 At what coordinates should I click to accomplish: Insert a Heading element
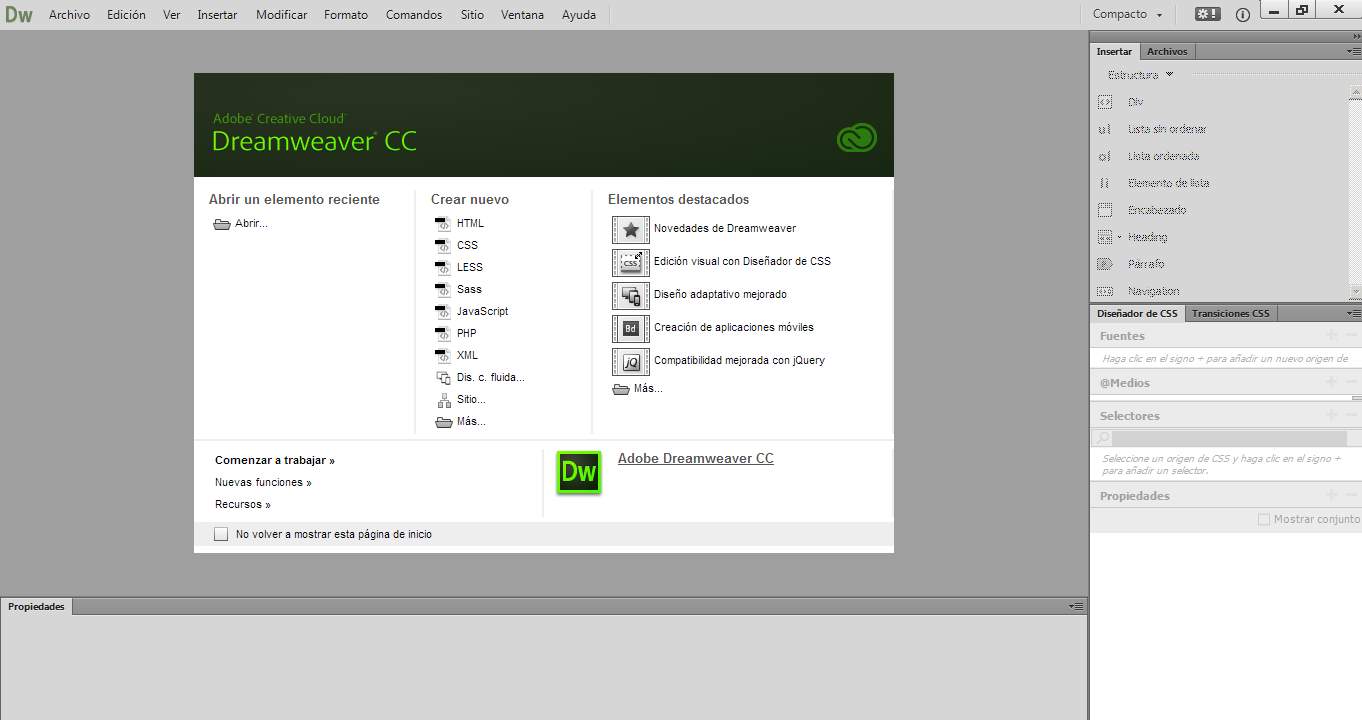[x=1147, y=237]
